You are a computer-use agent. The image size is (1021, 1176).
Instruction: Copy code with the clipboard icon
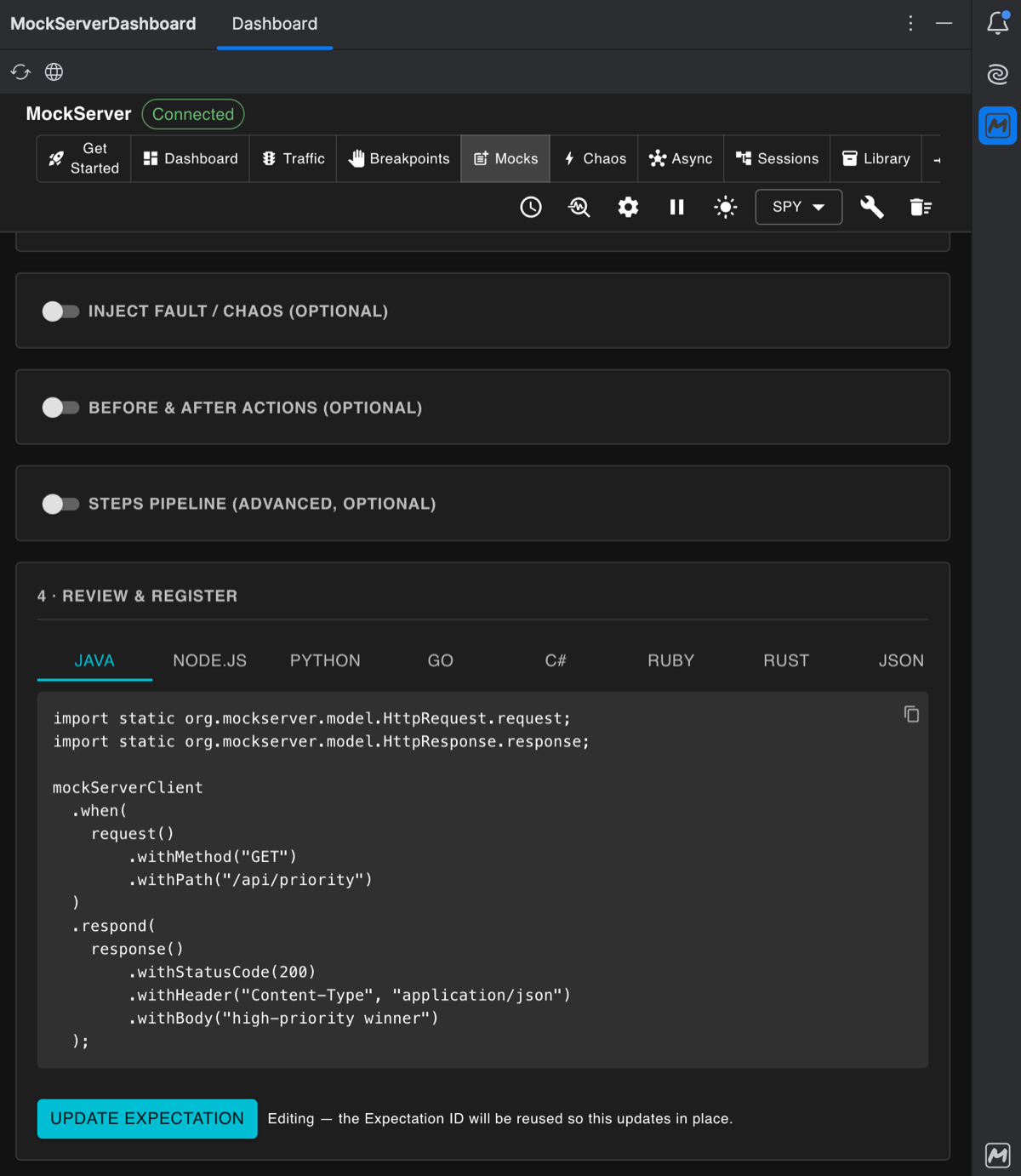tap(911, 714)
